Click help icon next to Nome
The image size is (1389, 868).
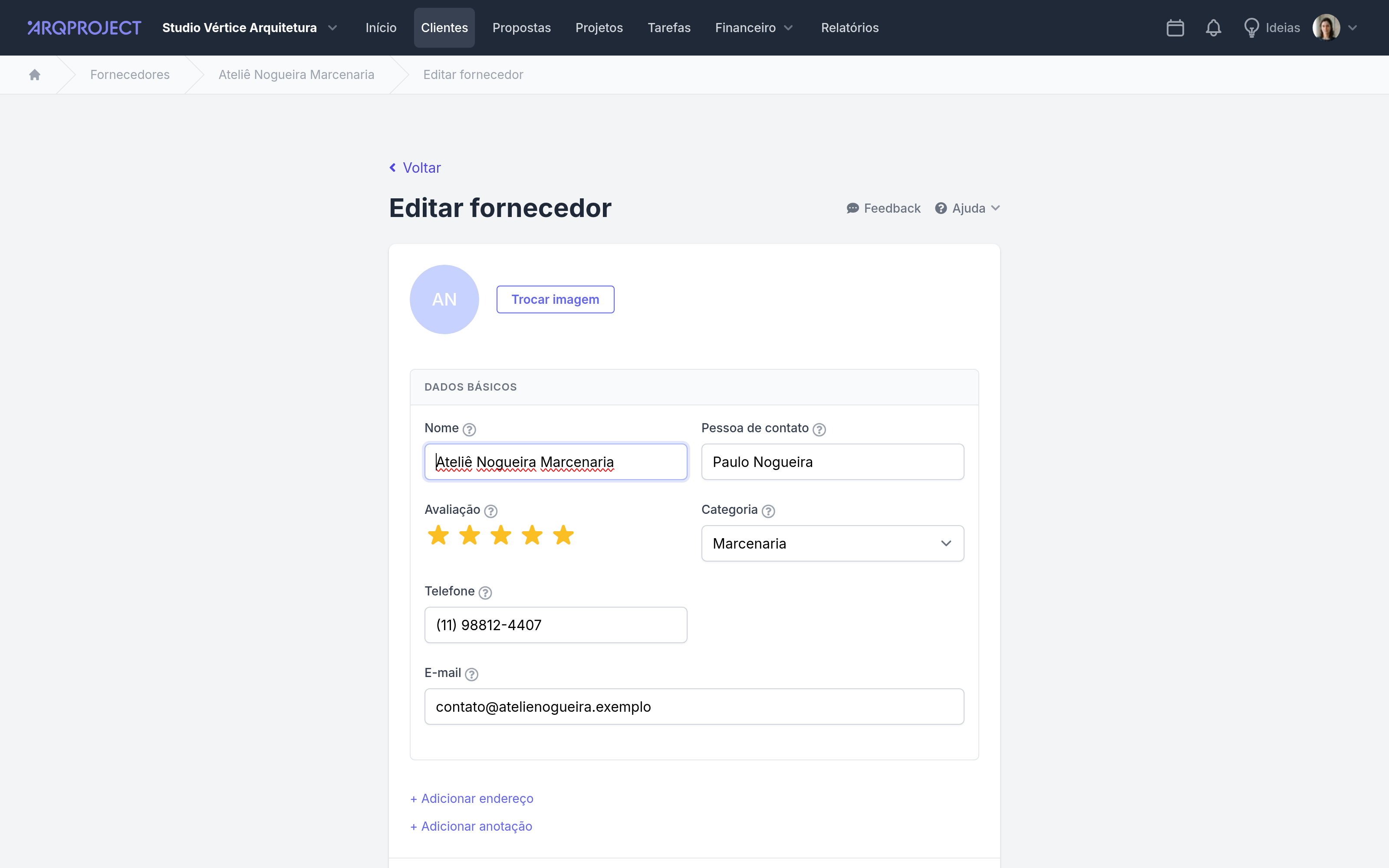pos(469,429)
